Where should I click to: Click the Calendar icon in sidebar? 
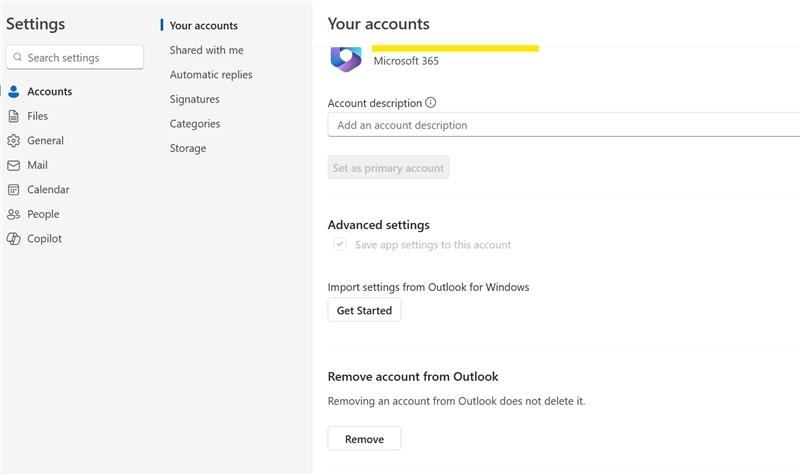(14, 190)
